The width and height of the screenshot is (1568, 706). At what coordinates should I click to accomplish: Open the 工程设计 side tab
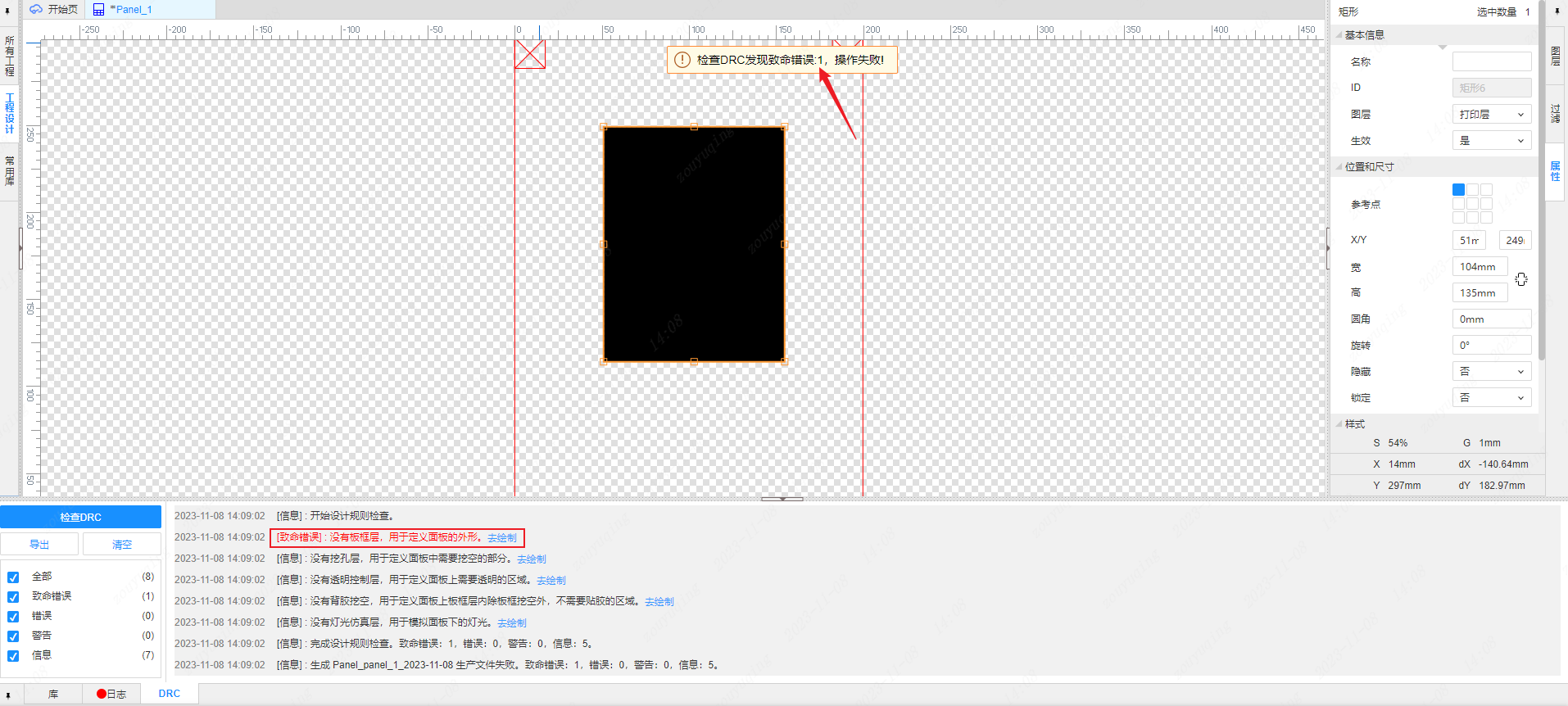click(9, 113)
